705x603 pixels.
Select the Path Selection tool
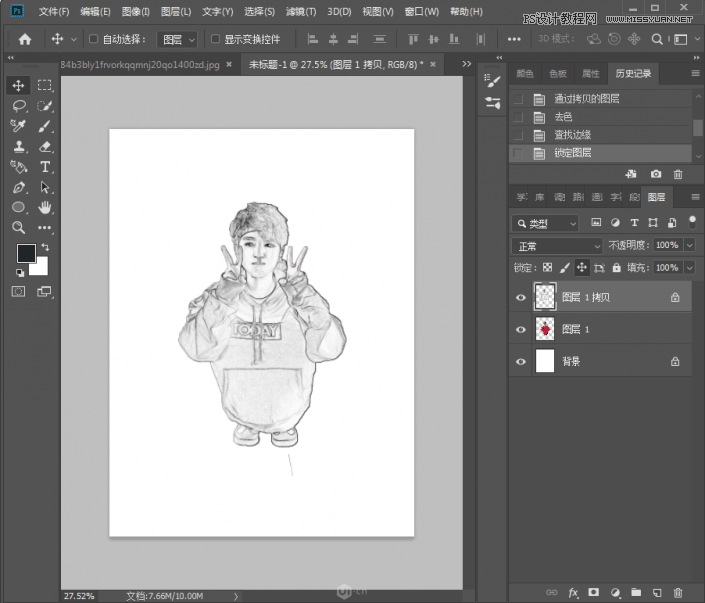click(x=44, y=187)
